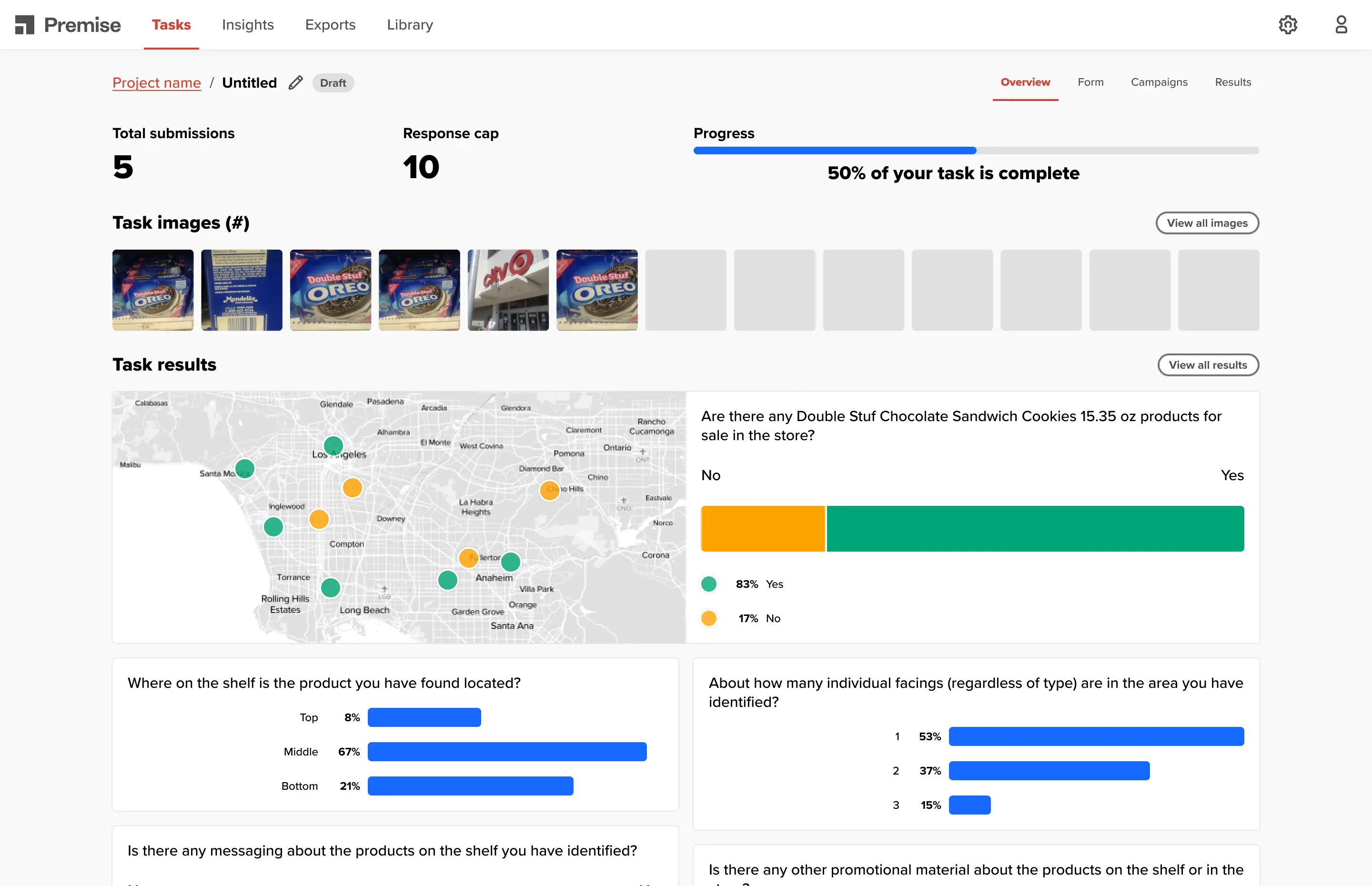This screenshot has height=886, width=1372.
Task: Open the first Oreo task image thumbnail
Action: pos(152,290)
